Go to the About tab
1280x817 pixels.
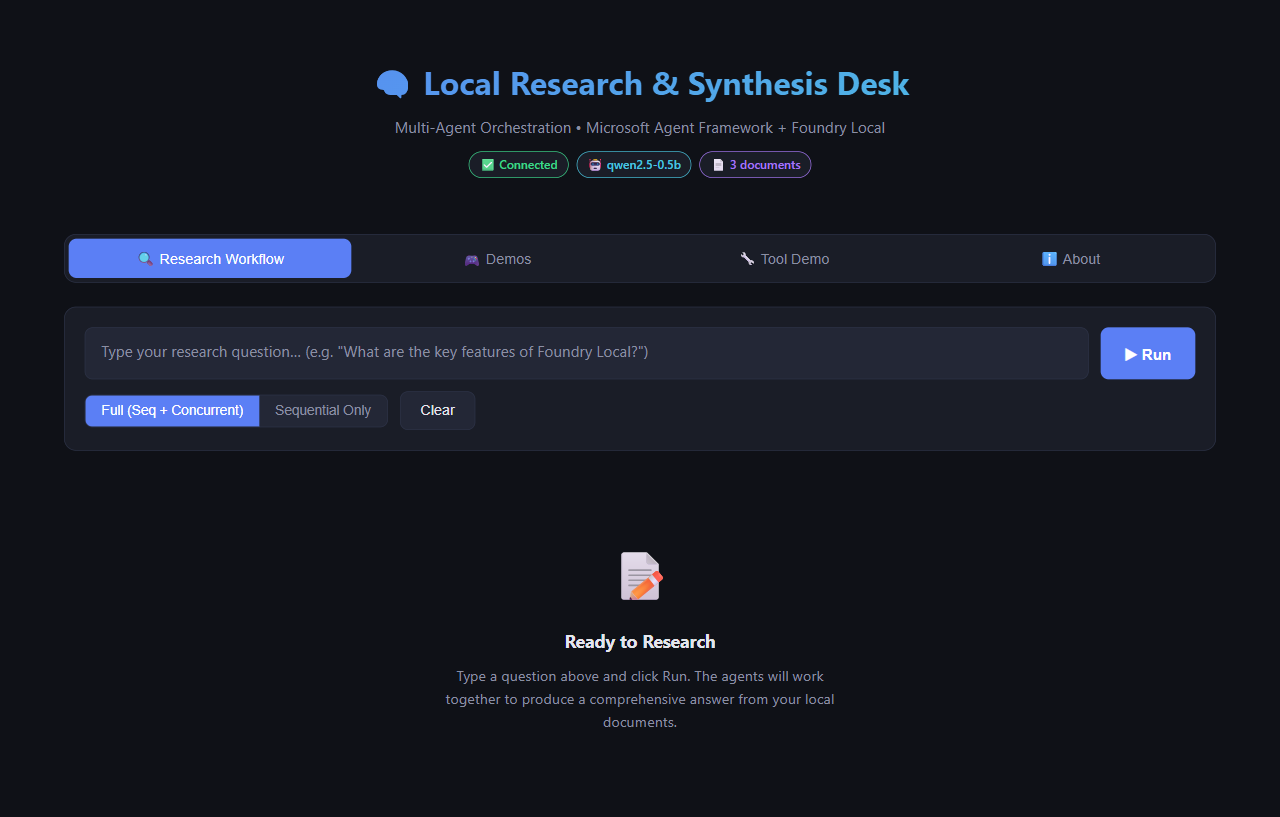pos(1070,259)
